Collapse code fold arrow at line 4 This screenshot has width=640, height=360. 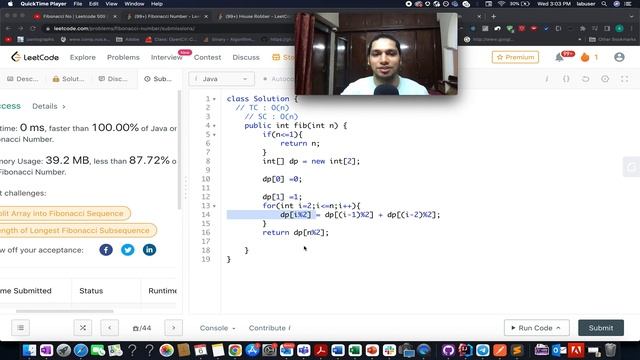[x=214, y=126]
